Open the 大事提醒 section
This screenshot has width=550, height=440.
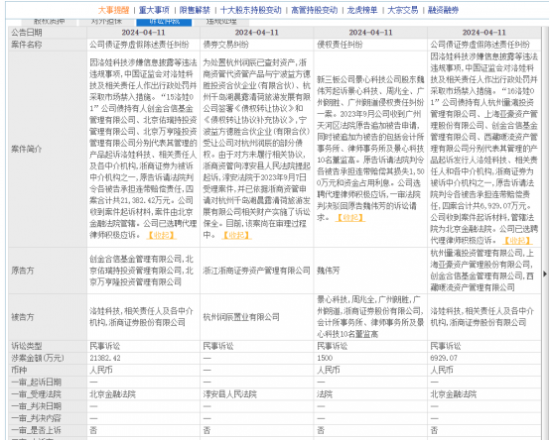113,10
